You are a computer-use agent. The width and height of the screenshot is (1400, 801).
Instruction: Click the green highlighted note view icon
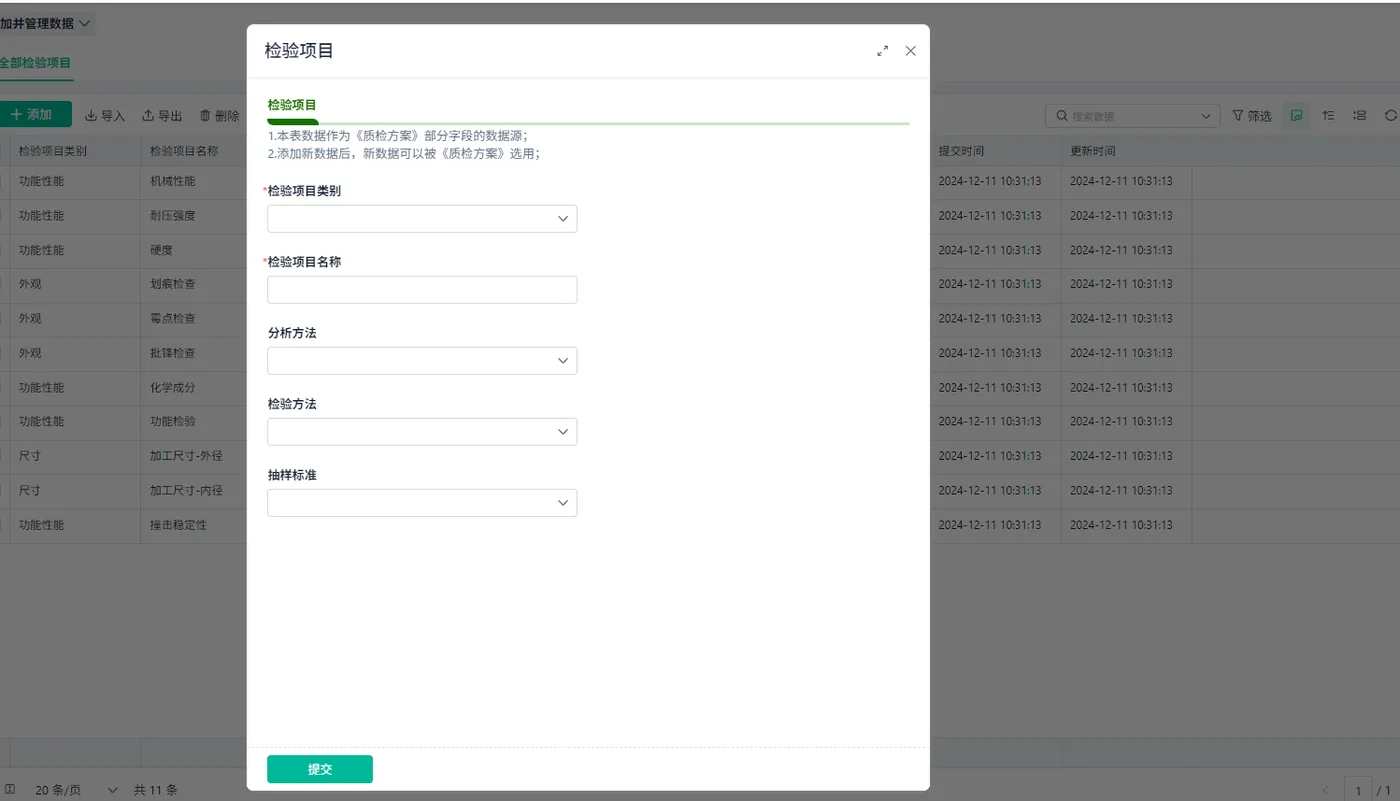tap(1297, 116)
